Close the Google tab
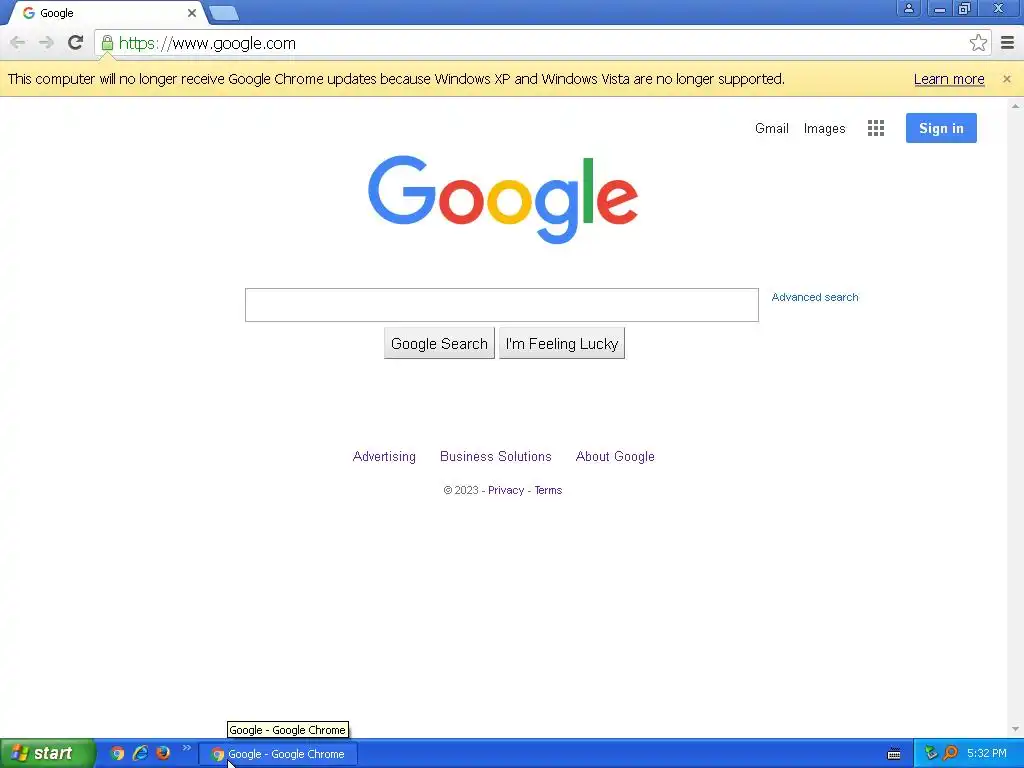Image resolution: width=1024 pixels, height=768 pixels. click(x=192, y=13)
